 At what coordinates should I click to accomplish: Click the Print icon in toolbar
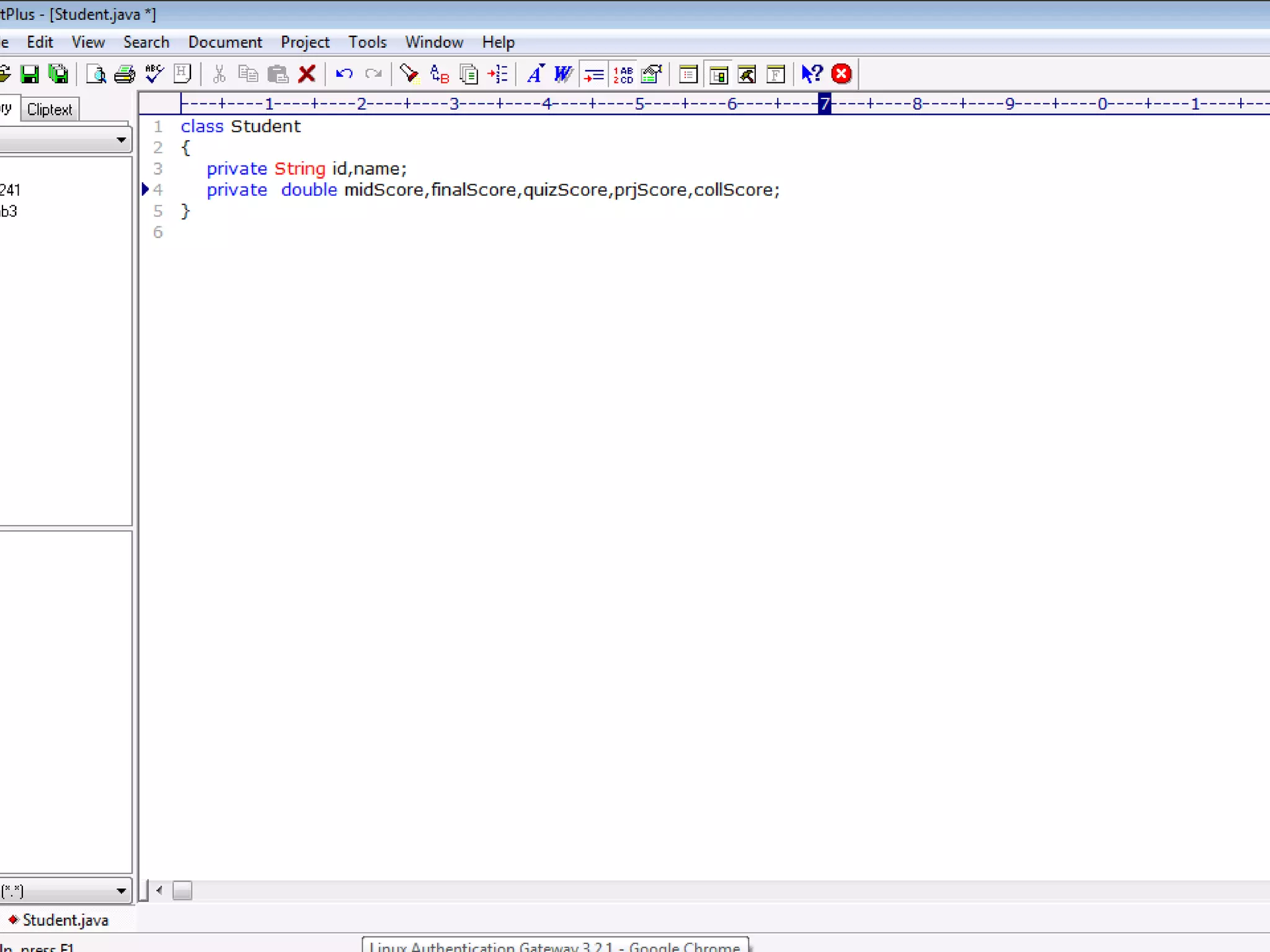coord(125,74)
